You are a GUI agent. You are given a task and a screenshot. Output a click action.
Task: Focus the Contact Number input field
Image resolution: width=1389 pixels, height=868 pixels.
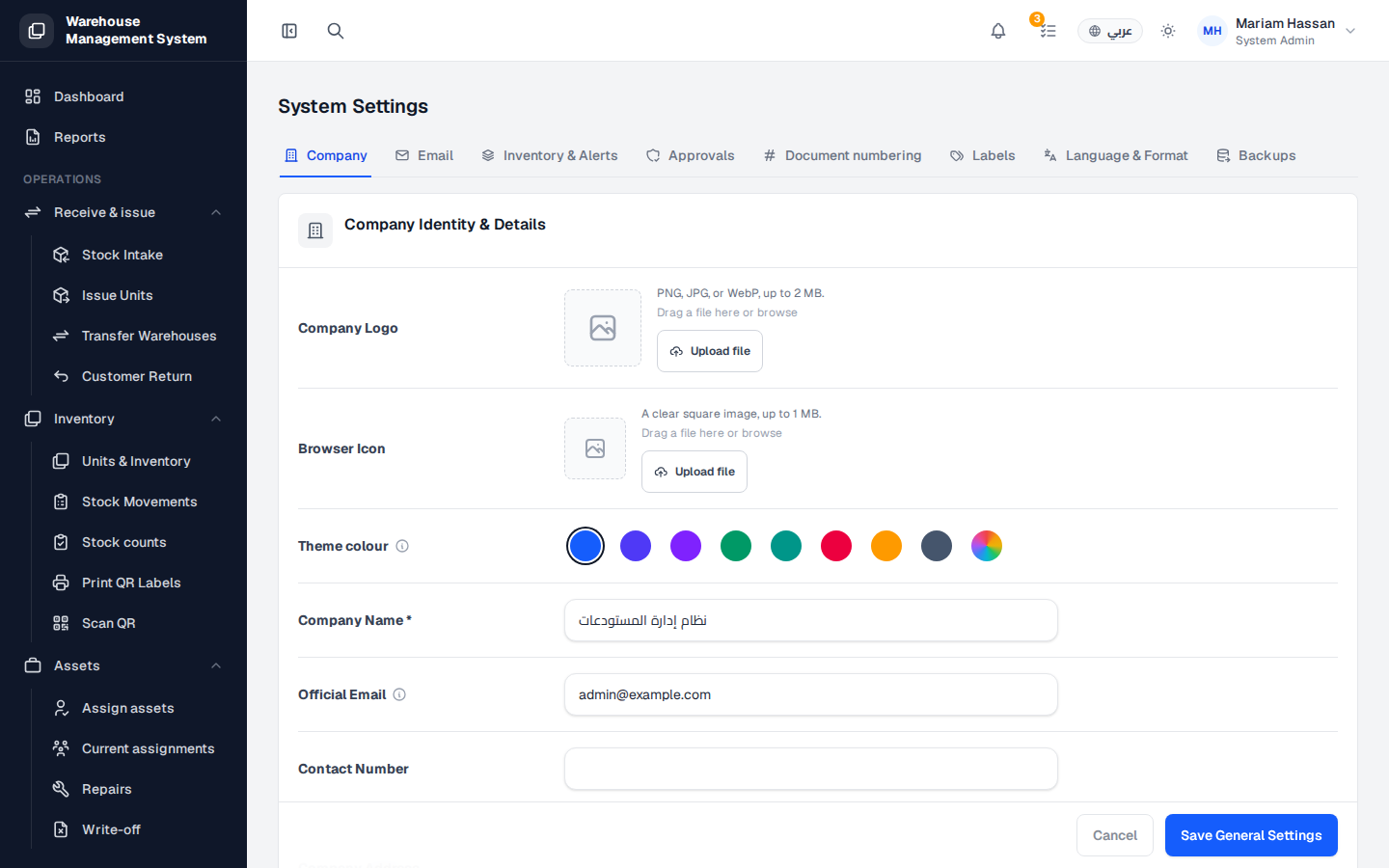[x=811, y=769]
